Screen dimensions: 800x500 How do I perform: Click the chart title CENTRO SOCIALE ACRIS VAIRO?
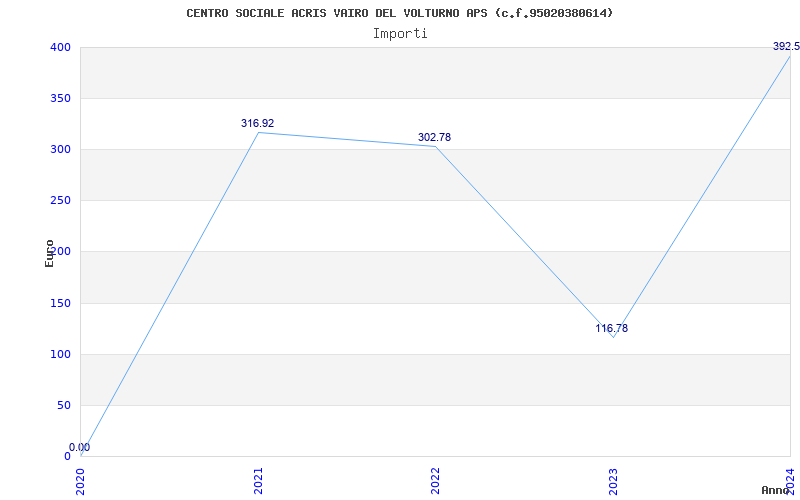[399, 13]
